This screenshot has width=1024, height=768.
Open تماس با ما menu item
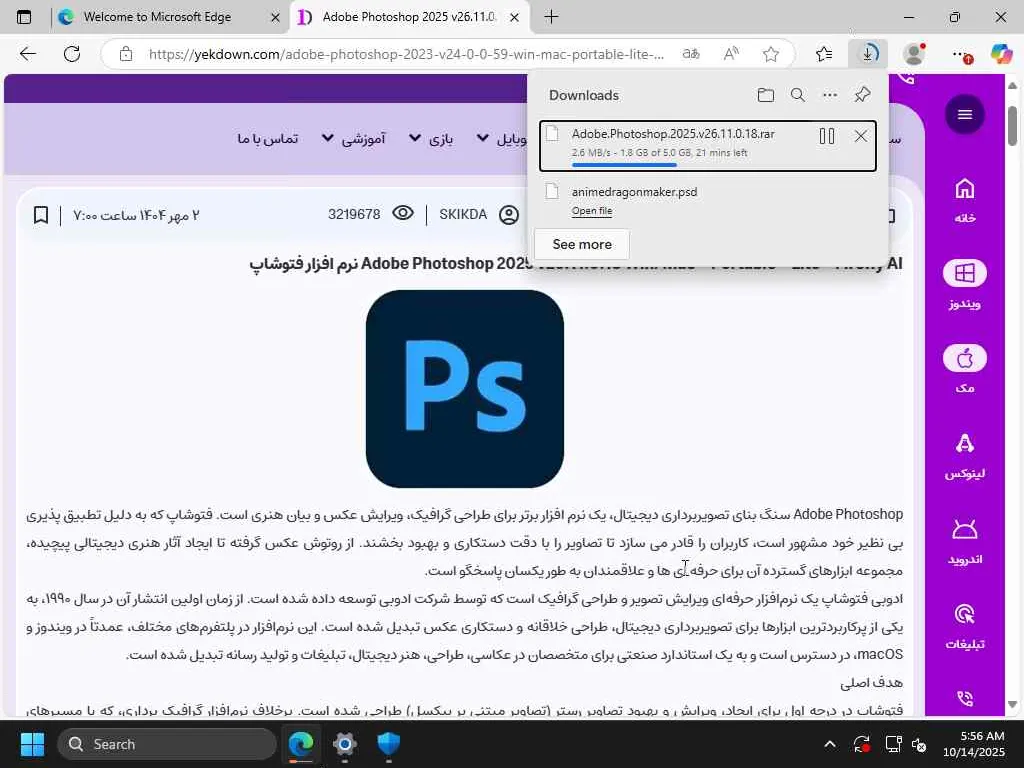pos(268,139)
